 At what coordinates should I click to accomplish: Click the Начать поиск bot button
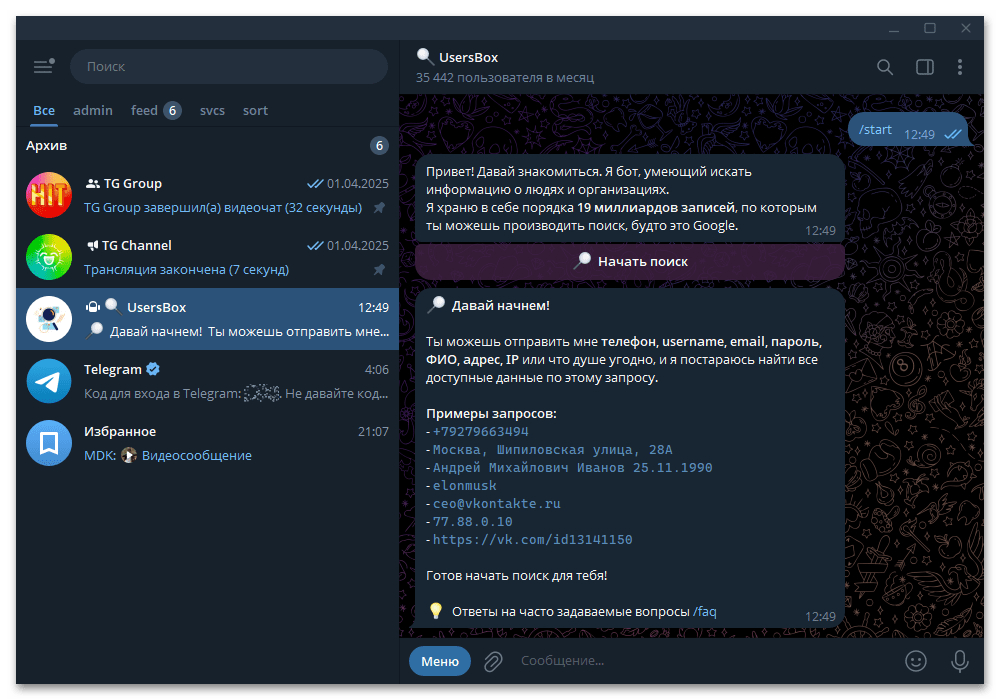point(630,261)
